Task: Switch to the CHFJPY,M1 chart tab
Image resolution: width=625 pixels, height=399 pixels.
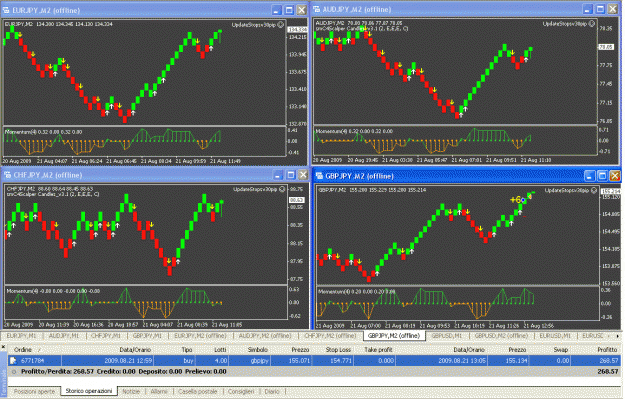Action: pyautogui.click(x=106, y=336)
